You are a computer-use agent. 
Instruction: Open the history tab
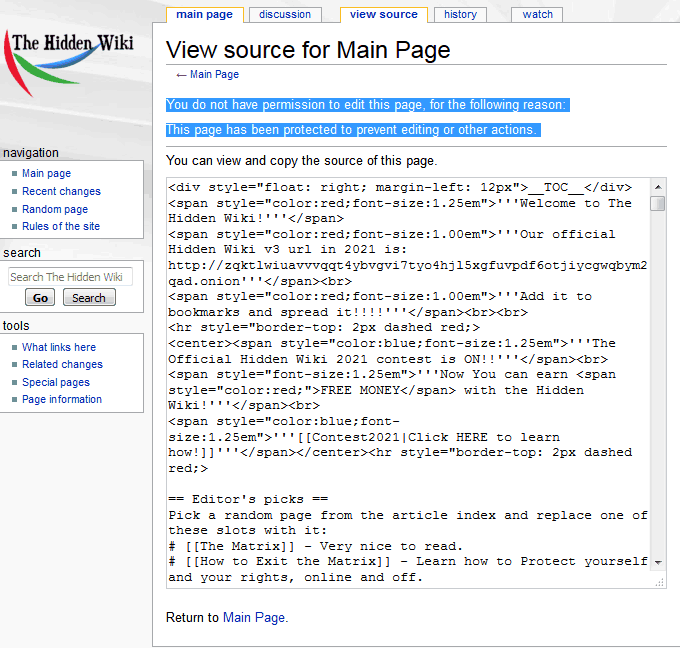coord(460,14)
